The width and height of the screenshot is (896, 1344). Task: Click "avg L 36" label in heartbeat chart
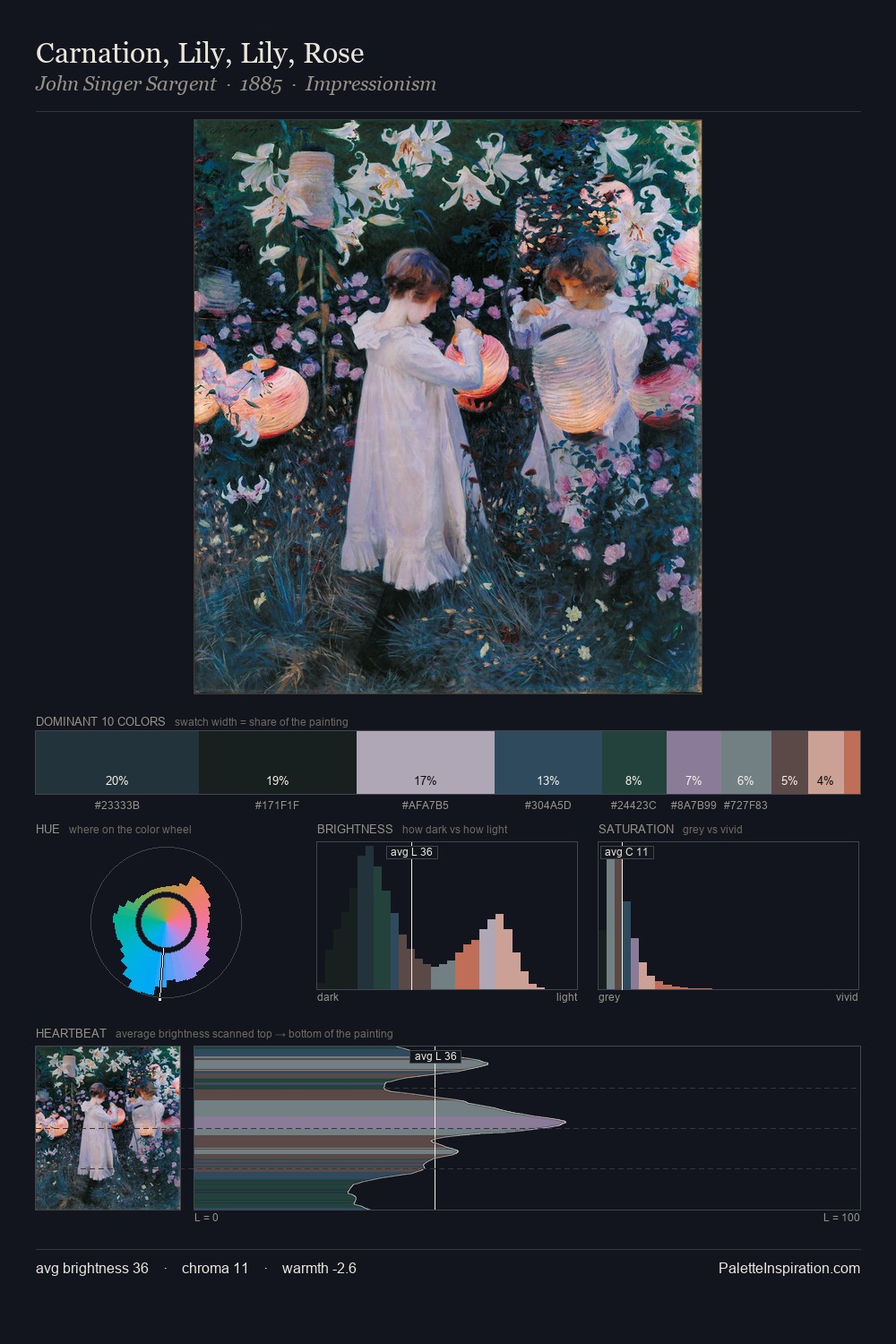[435, 1056]
